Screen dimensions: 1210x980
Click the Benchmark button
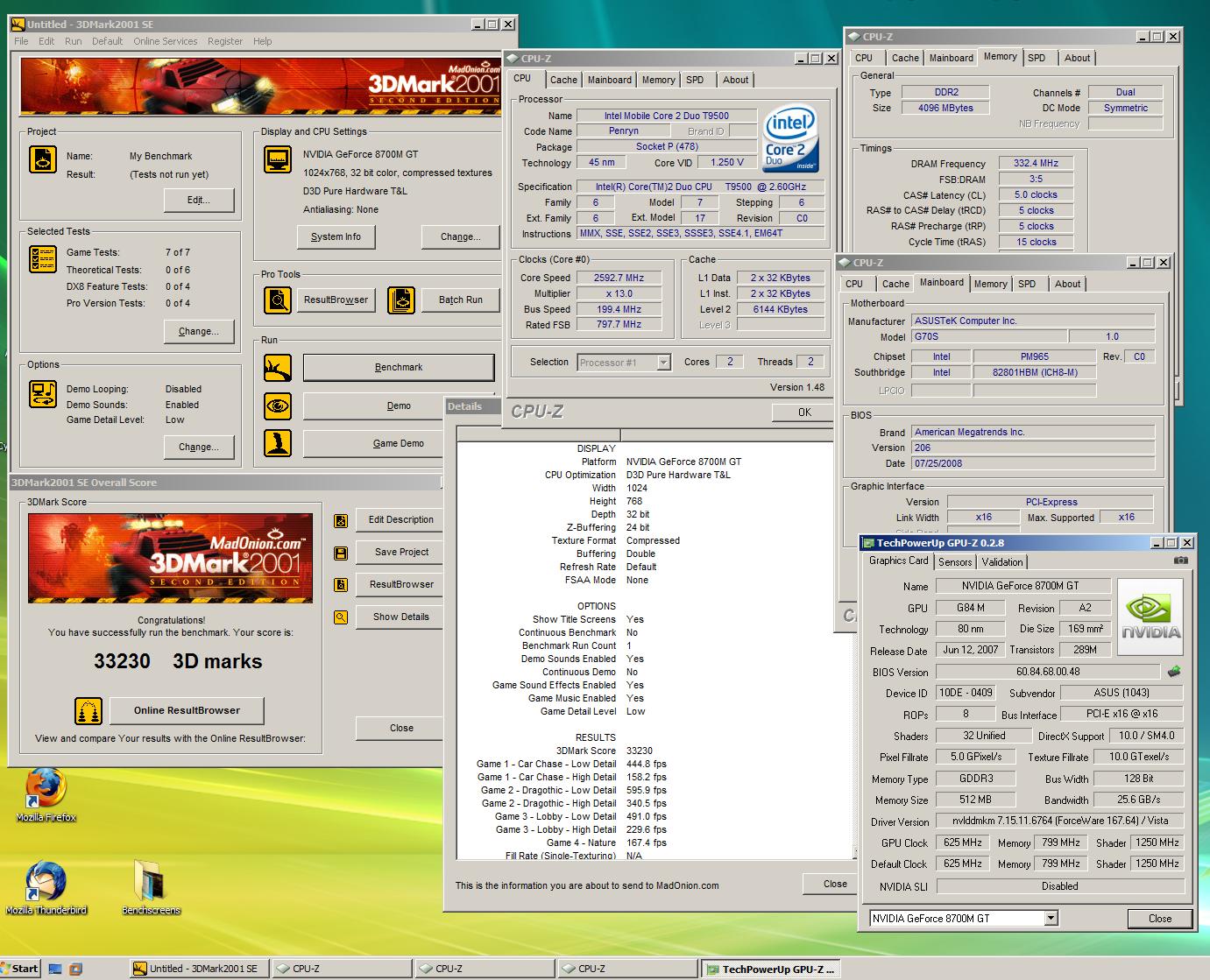tap(399, 368)
